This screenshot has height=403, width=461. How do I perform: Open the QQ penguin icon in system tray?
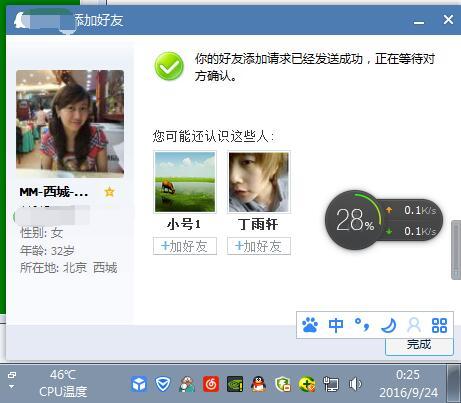(258, 384)
